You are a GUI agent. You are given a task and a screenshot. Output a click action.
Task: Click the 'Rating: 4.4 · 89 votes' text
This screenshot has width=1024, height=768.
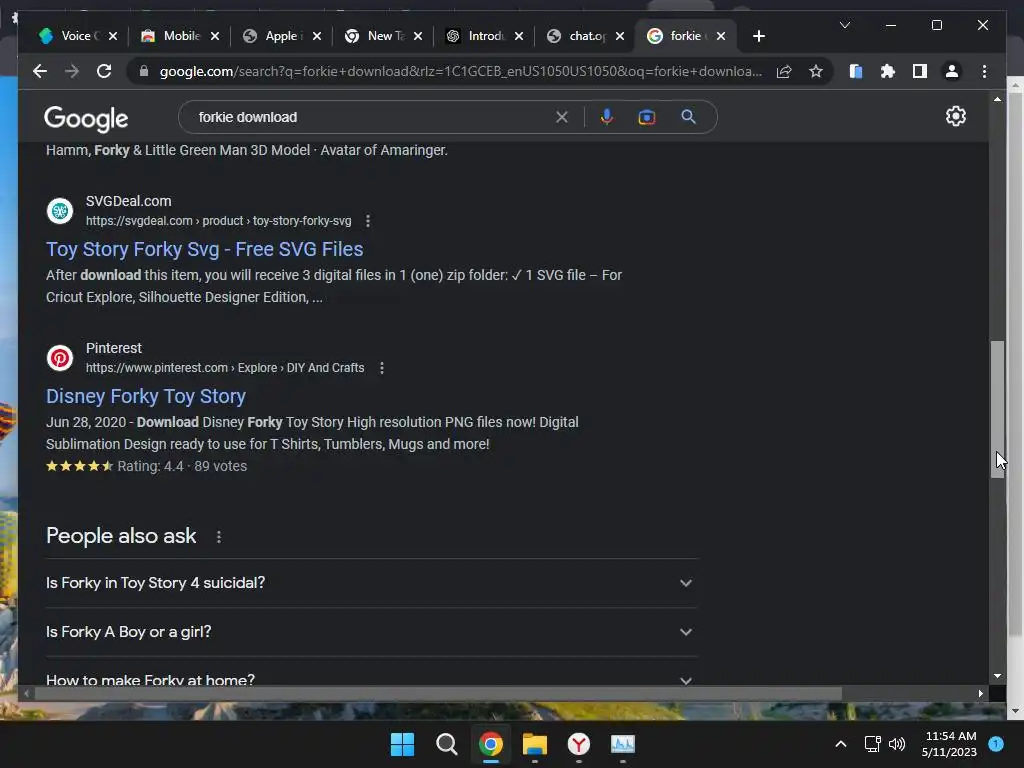click(x=182, y=466)
